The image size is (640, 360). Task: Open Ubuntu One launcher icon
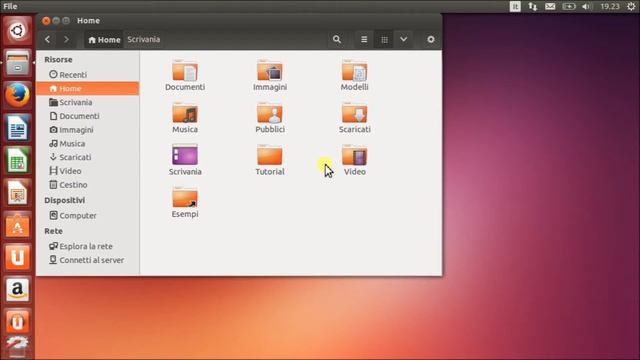pyautogui.click(x=17, y=257)
